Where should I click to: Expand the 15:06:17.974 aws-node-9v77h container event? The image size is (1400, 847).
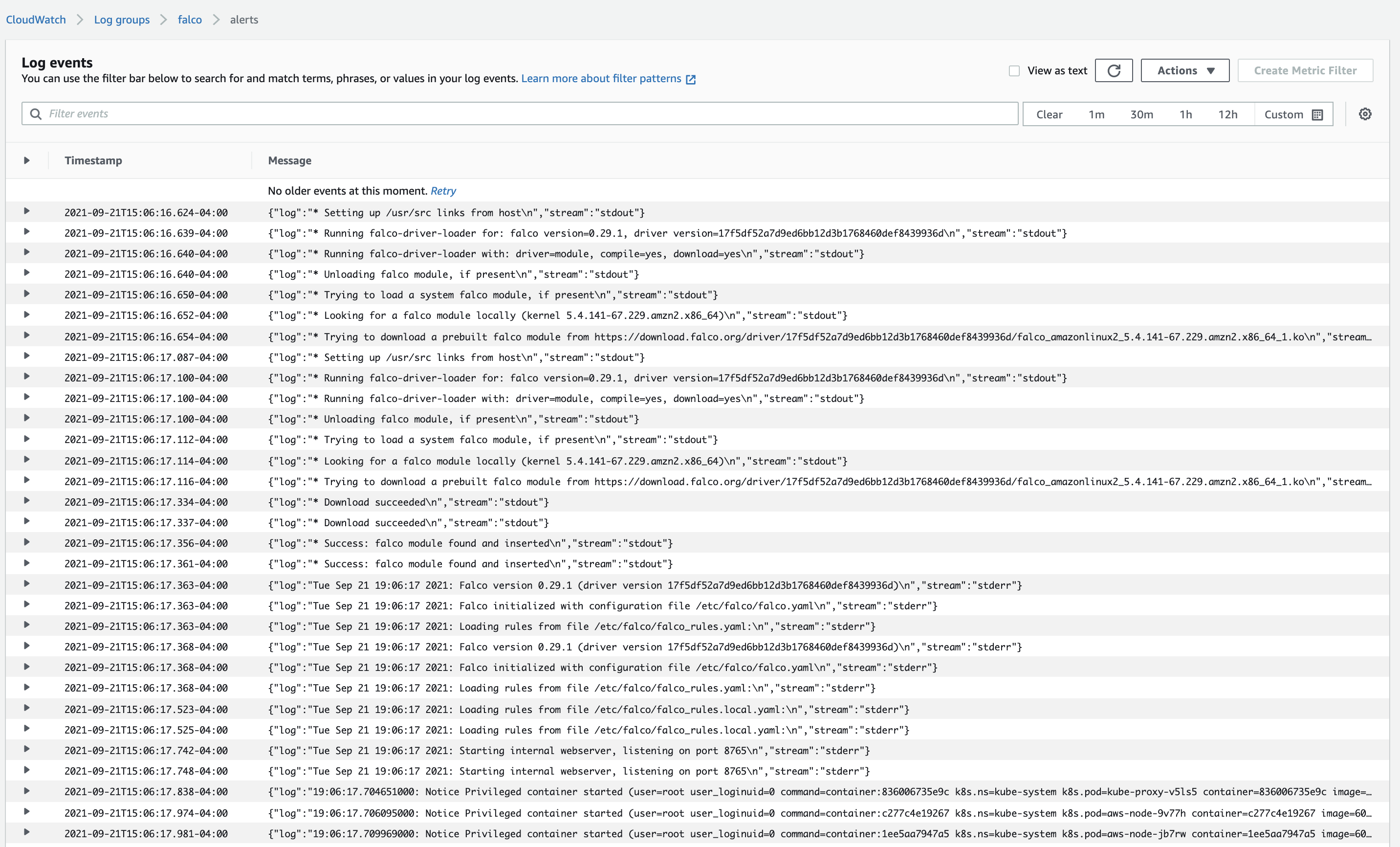pos(27,811)
